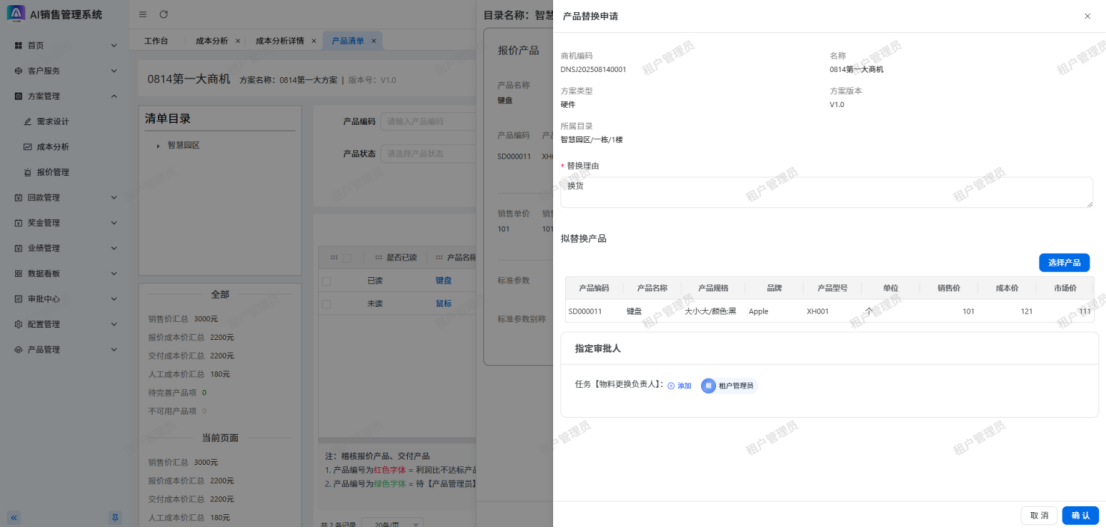Viewport: 1106px width, 528px height.
Task: Check the checkbox on the 键盘 row
Action: coord(326,281)
